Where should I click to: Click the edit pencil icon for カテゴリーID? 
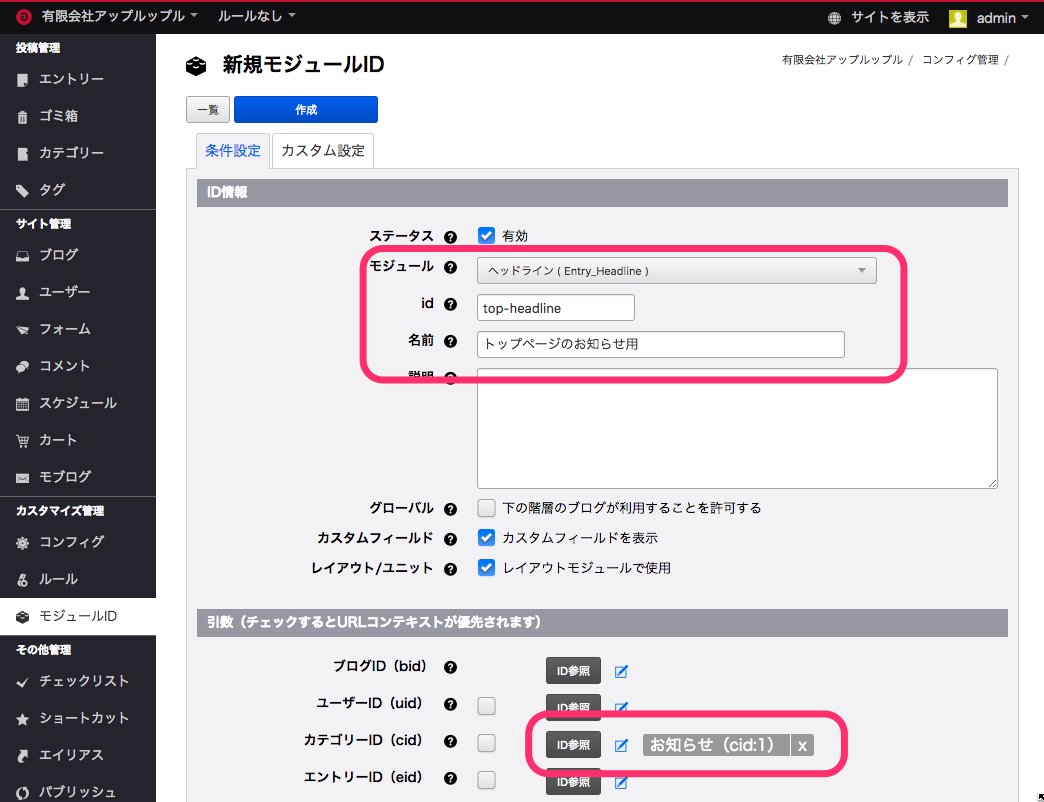(x=621, y=745)
